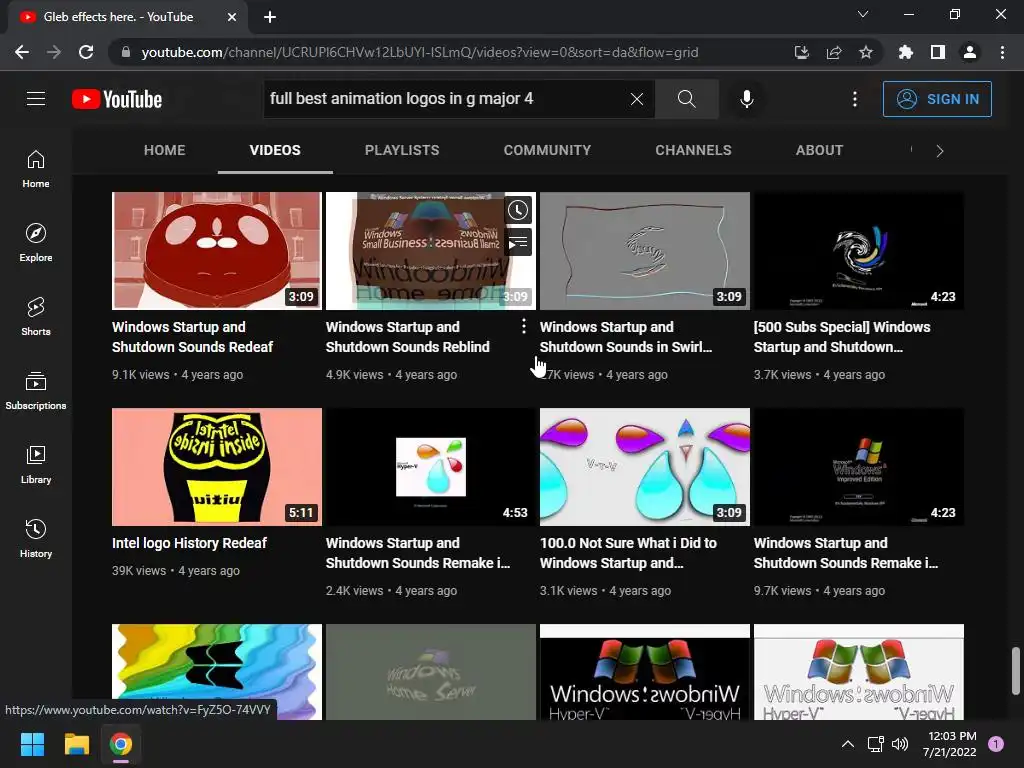This screenshot has width=1024, height=768.
Task: Go to the YouTube logo home link
Action: point(117,99)
